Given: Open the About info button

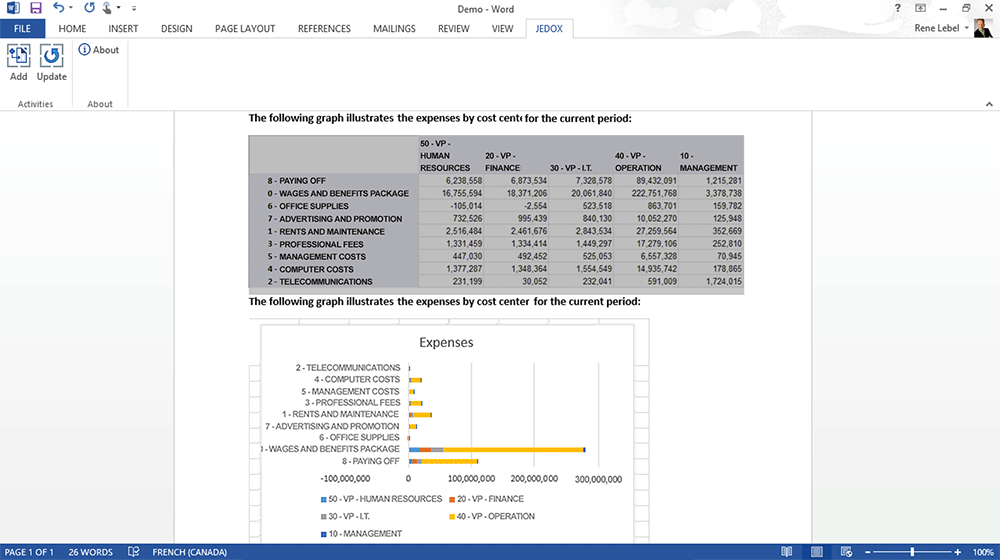Looking at the screenshot, I should (x=99, y=50).
